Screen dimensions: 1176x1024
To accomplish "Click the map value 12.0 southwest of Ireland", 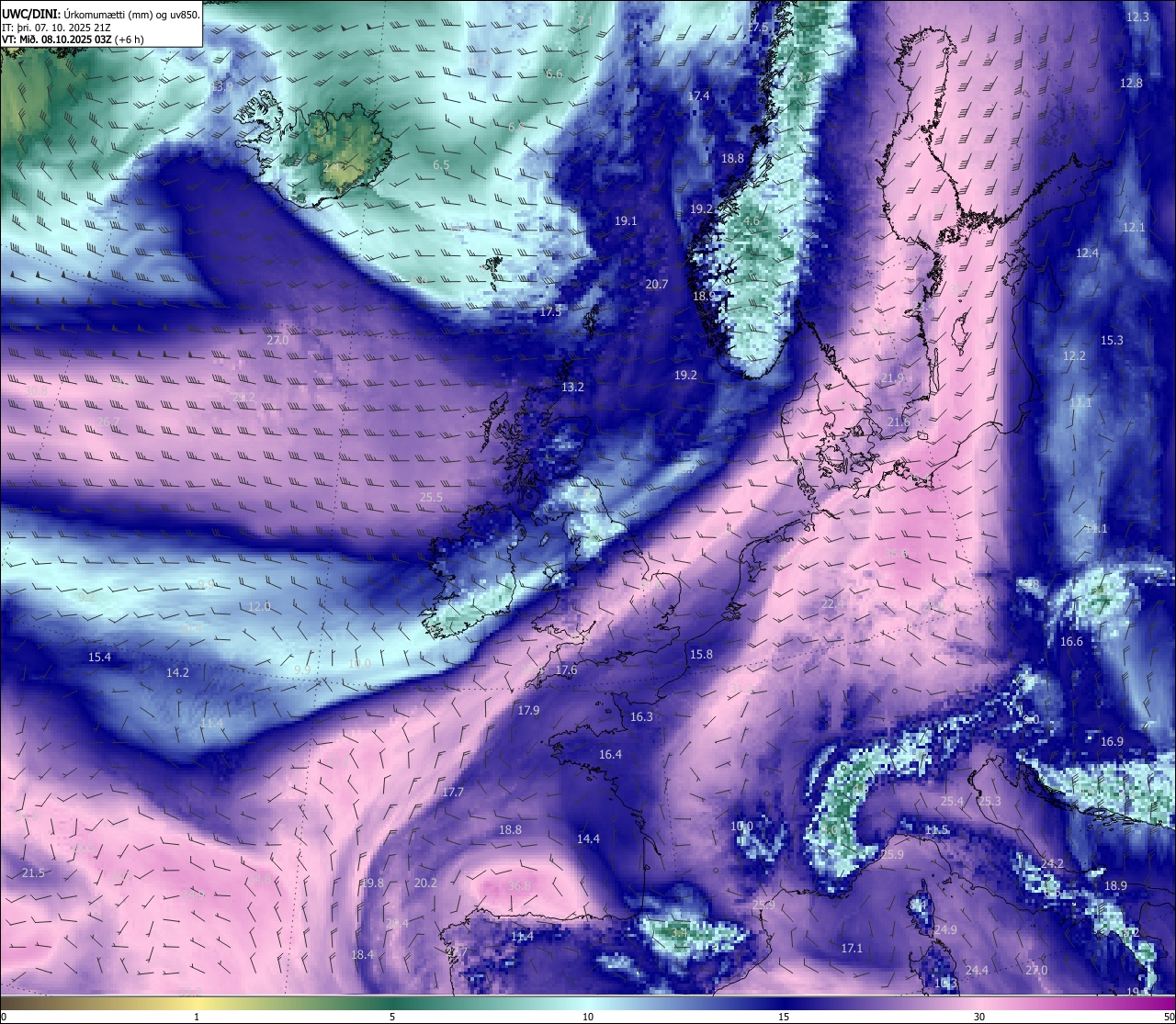I will 259,607.
